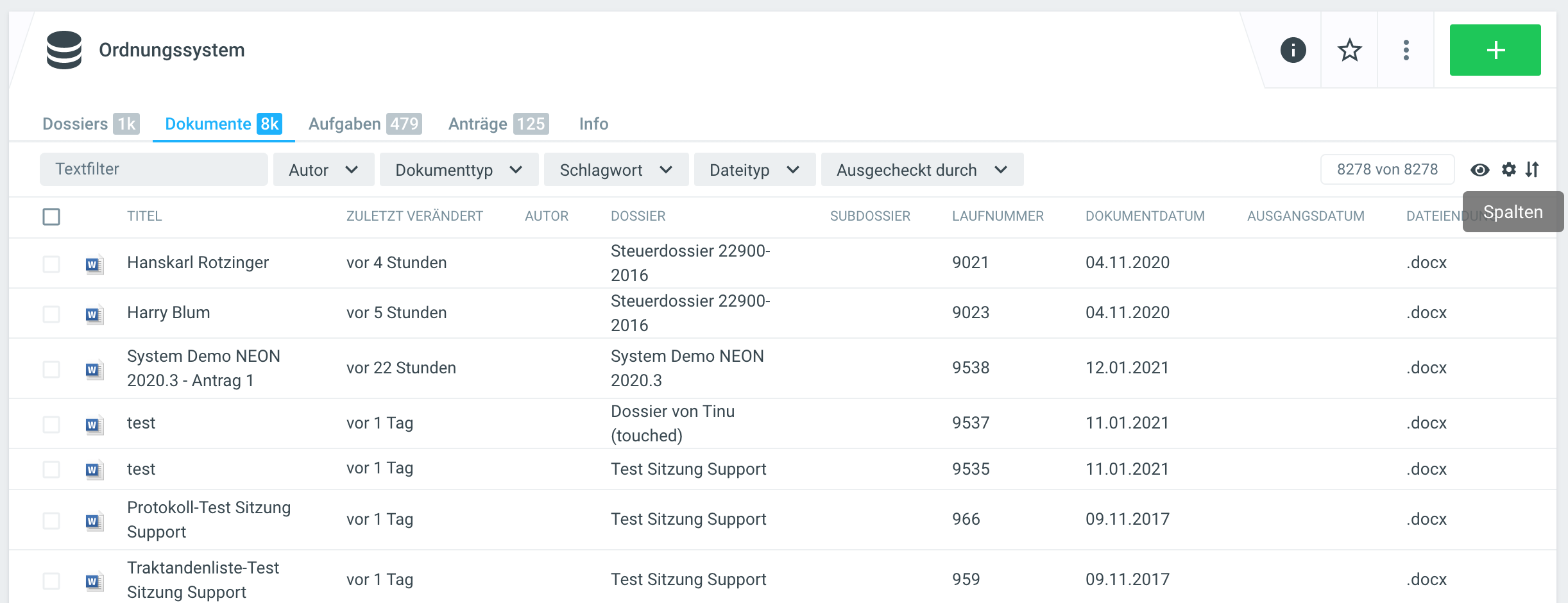Click the Ordnungssystem database stack icon

64,50
